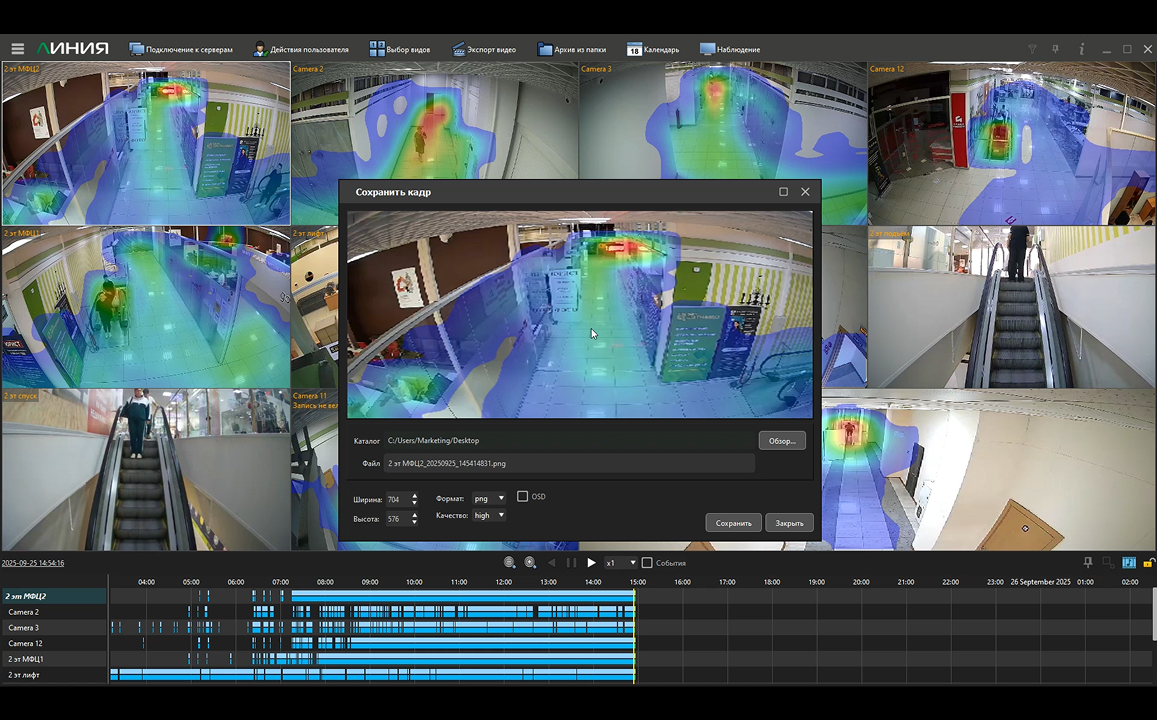The width and height of the screenshot is (1157, 720).
Task: Enable the OSD checkbox
Action: [x=522, y=497]
